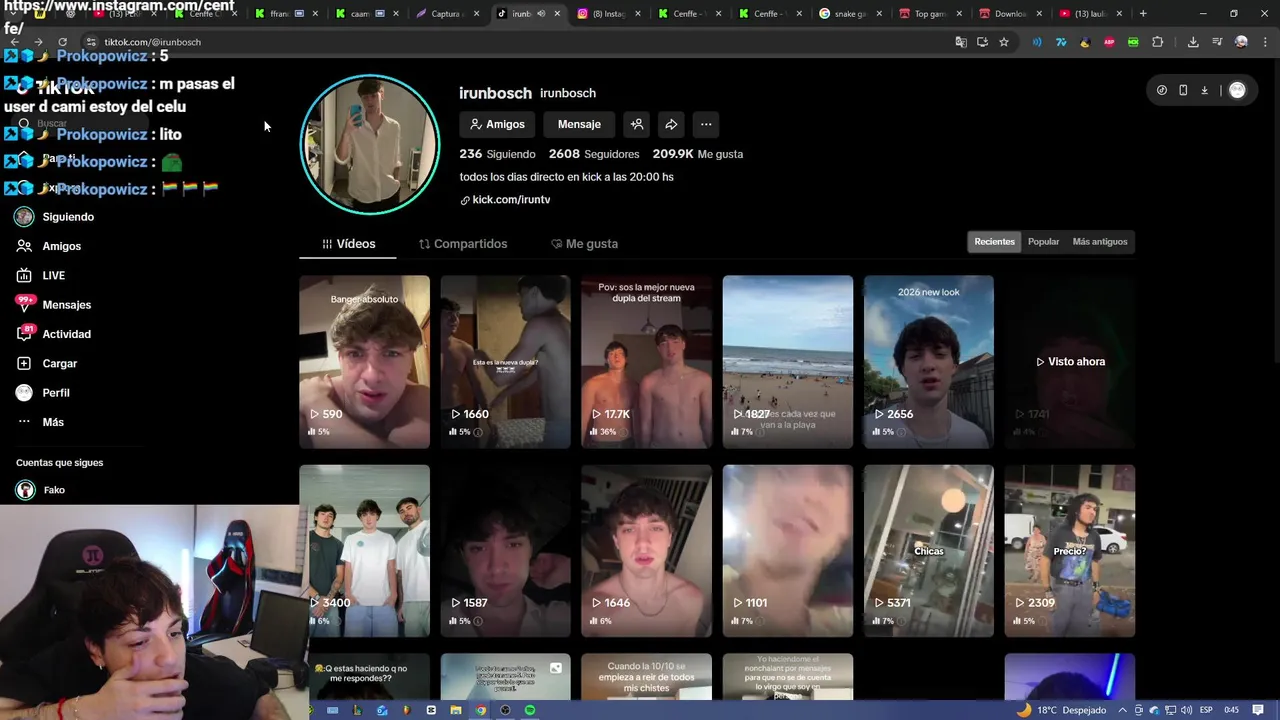Open the video with 1587 views
Viewport: 1280px width, 720px height.
pos(505,550)
